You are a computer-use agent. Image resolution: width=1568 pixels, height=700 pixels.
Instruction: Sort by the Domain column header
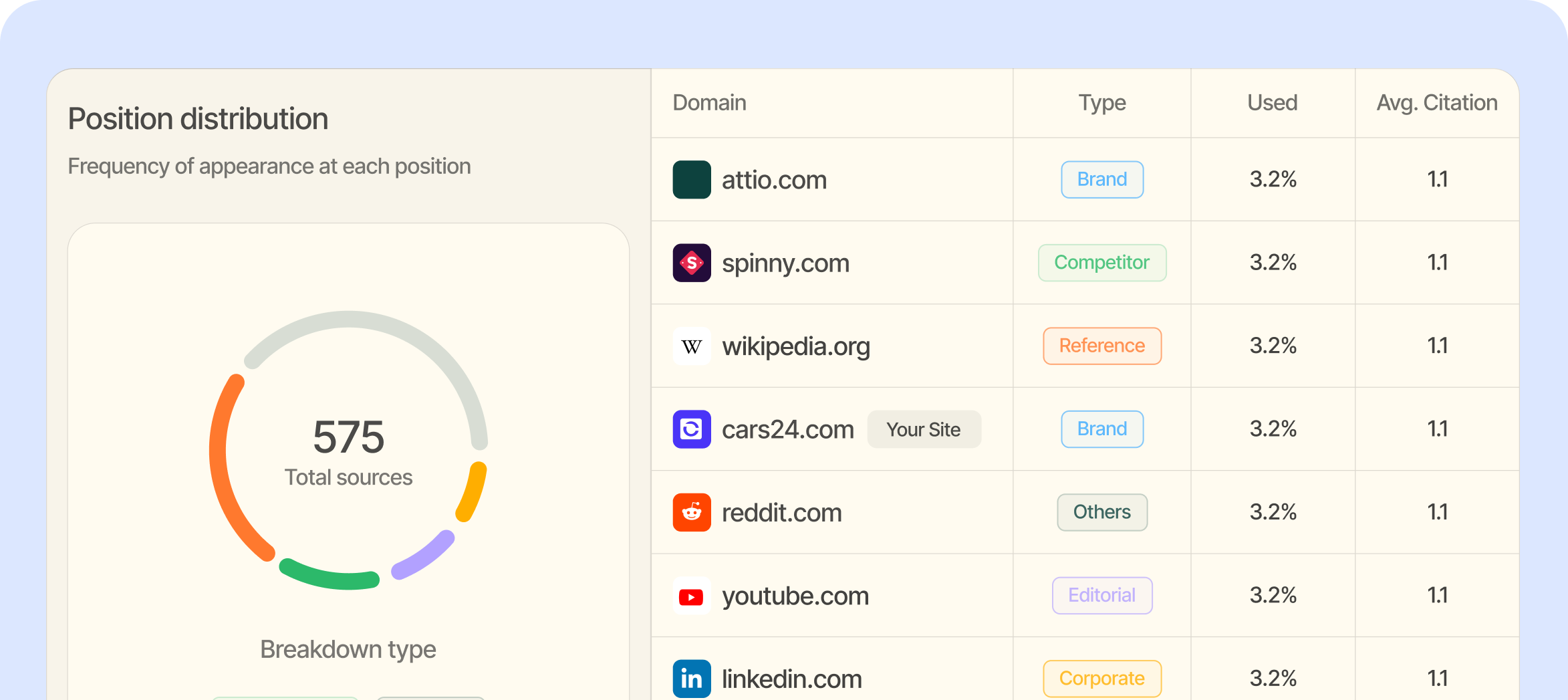pos(709,103)
